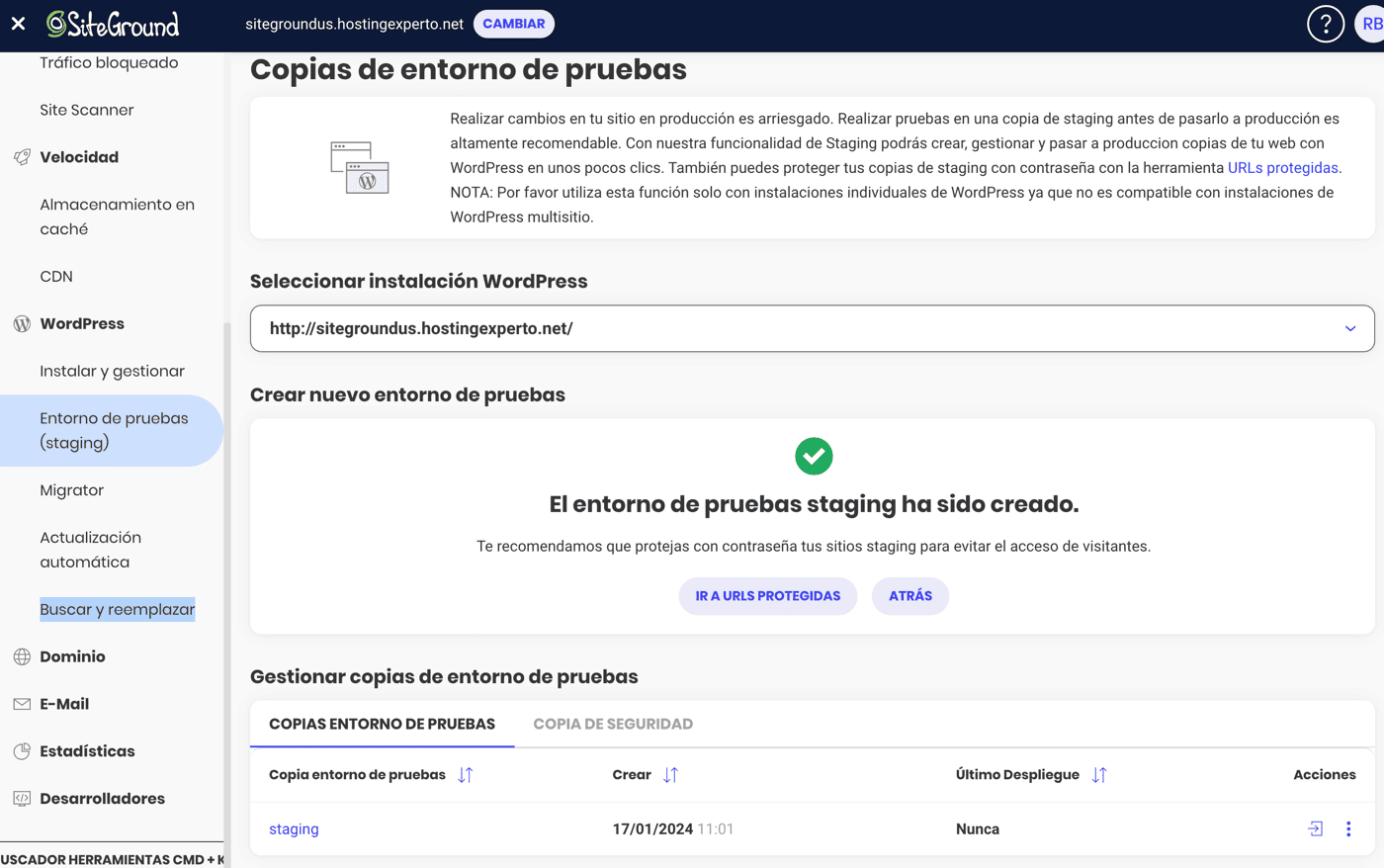Open the three-dot actions menu for staging
The height and width of the screenshot is (868, 1384).
(x=1348, y=829)
